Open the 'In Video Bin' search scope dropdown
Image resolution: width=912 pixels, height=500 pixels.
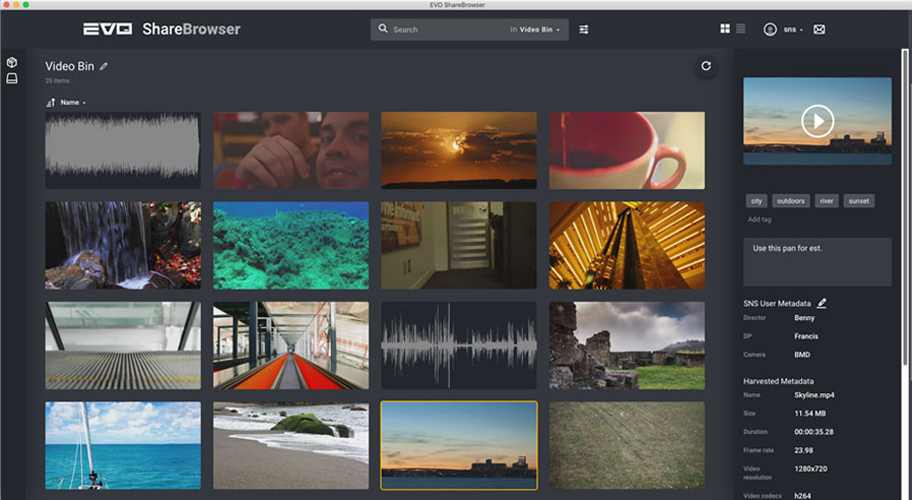(538, 30)
